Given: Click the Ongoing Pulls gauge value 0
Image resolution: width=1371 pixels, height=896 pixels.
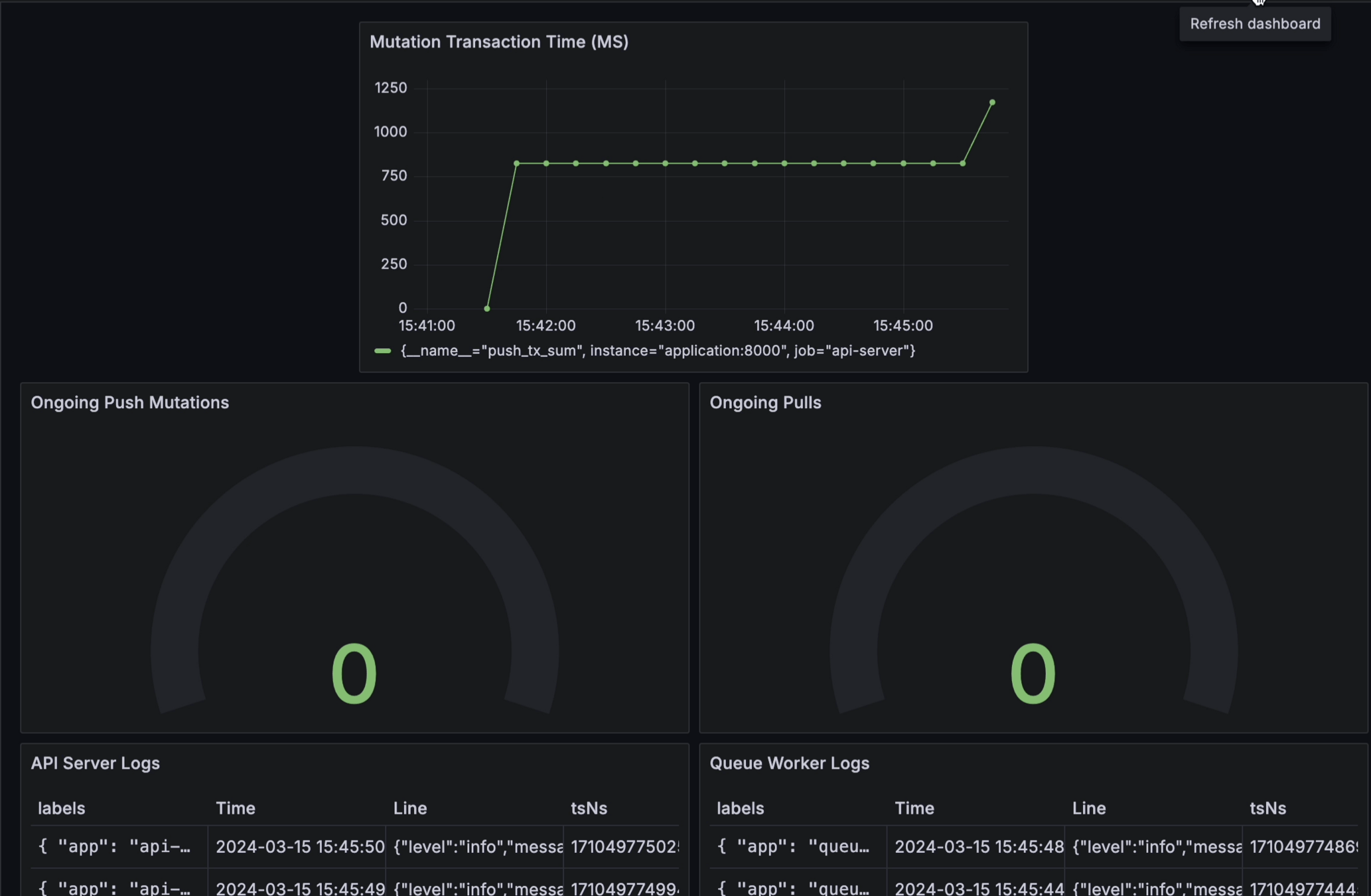Looking at the screenshot, I should [x=1032, y=674].
